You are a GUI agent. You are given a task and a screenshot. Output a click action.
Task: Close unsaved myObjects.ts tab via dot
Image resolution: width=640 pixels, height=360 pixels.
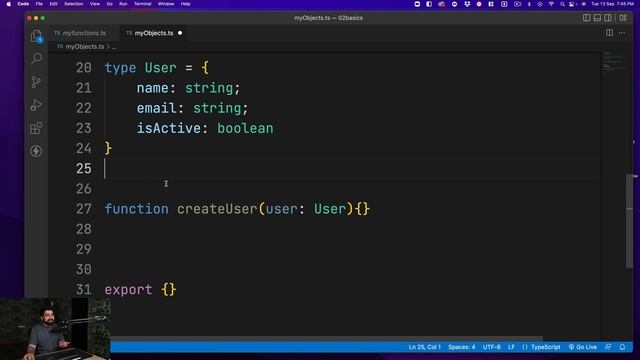point(180,33)
